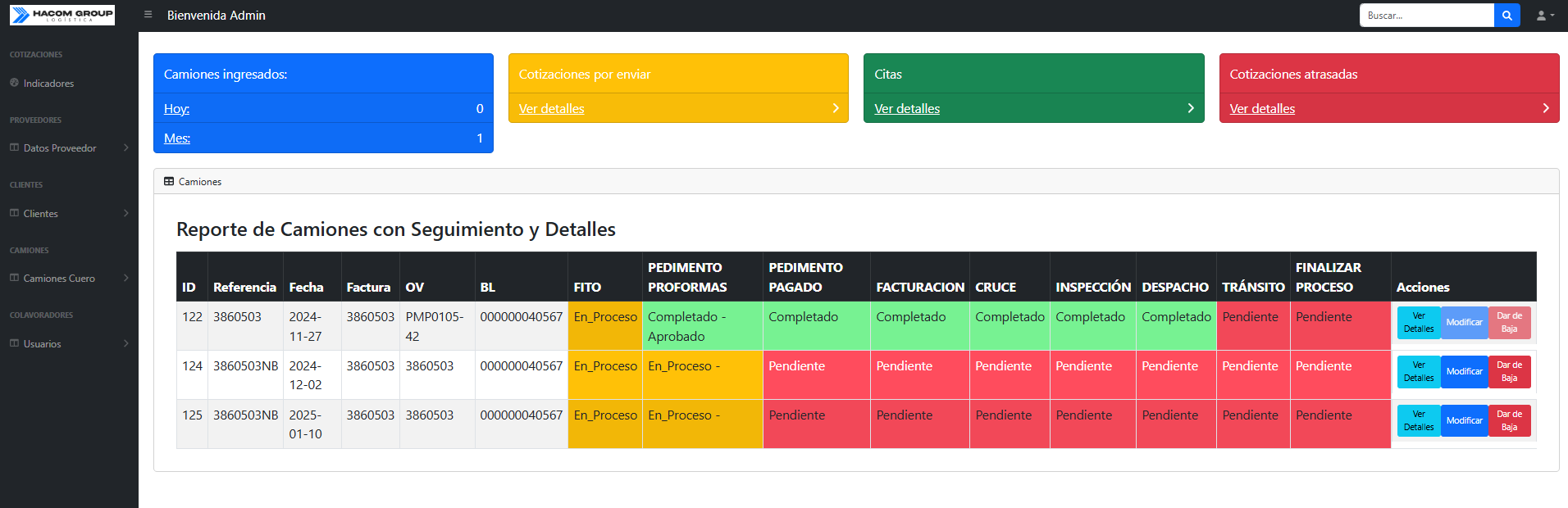
Task: Click the HACOM GROUP logo
Action: (62, 15)
